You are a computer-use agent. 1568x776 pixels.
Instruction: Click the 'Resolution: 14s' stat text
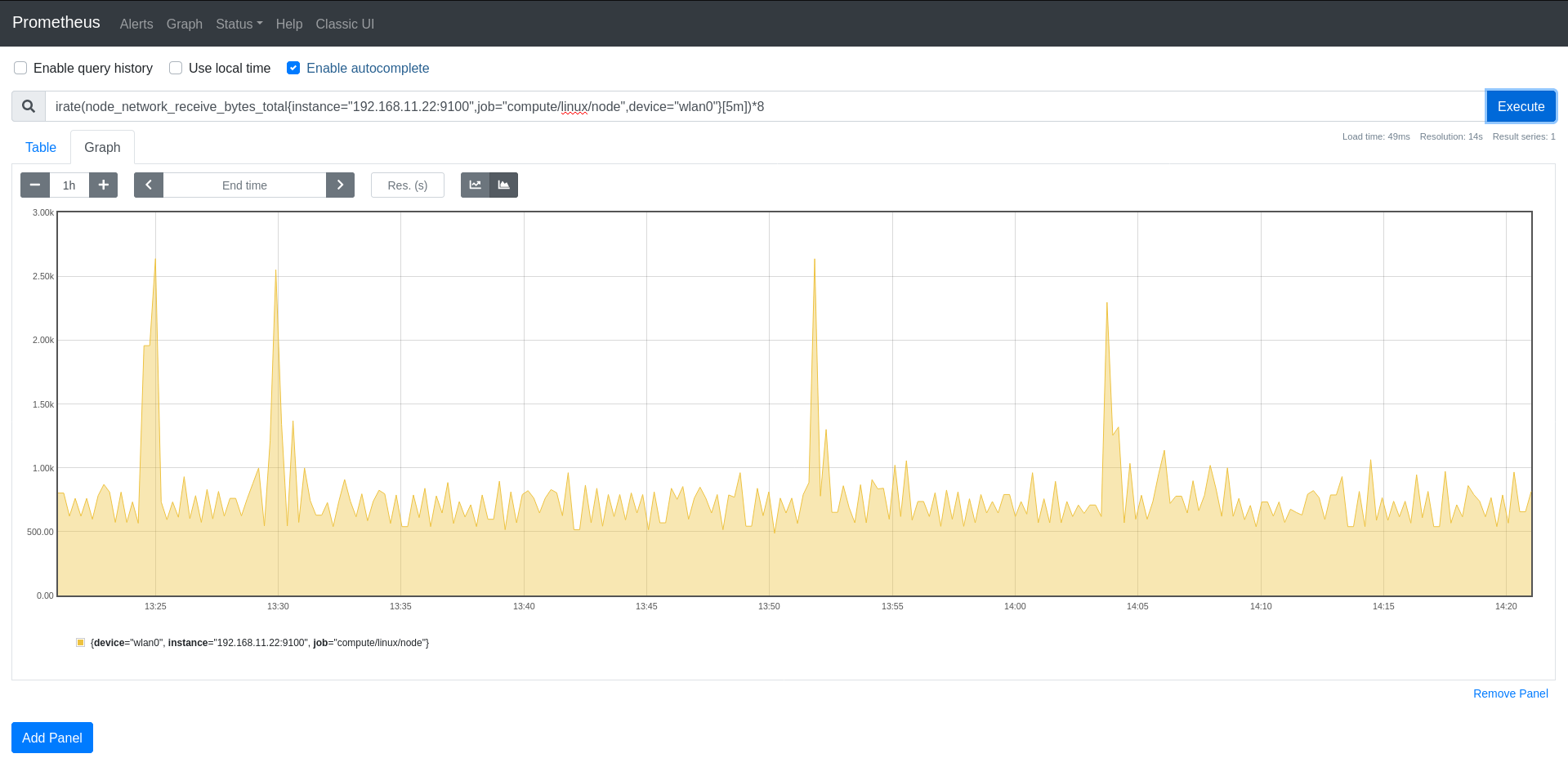point(1451,136)
